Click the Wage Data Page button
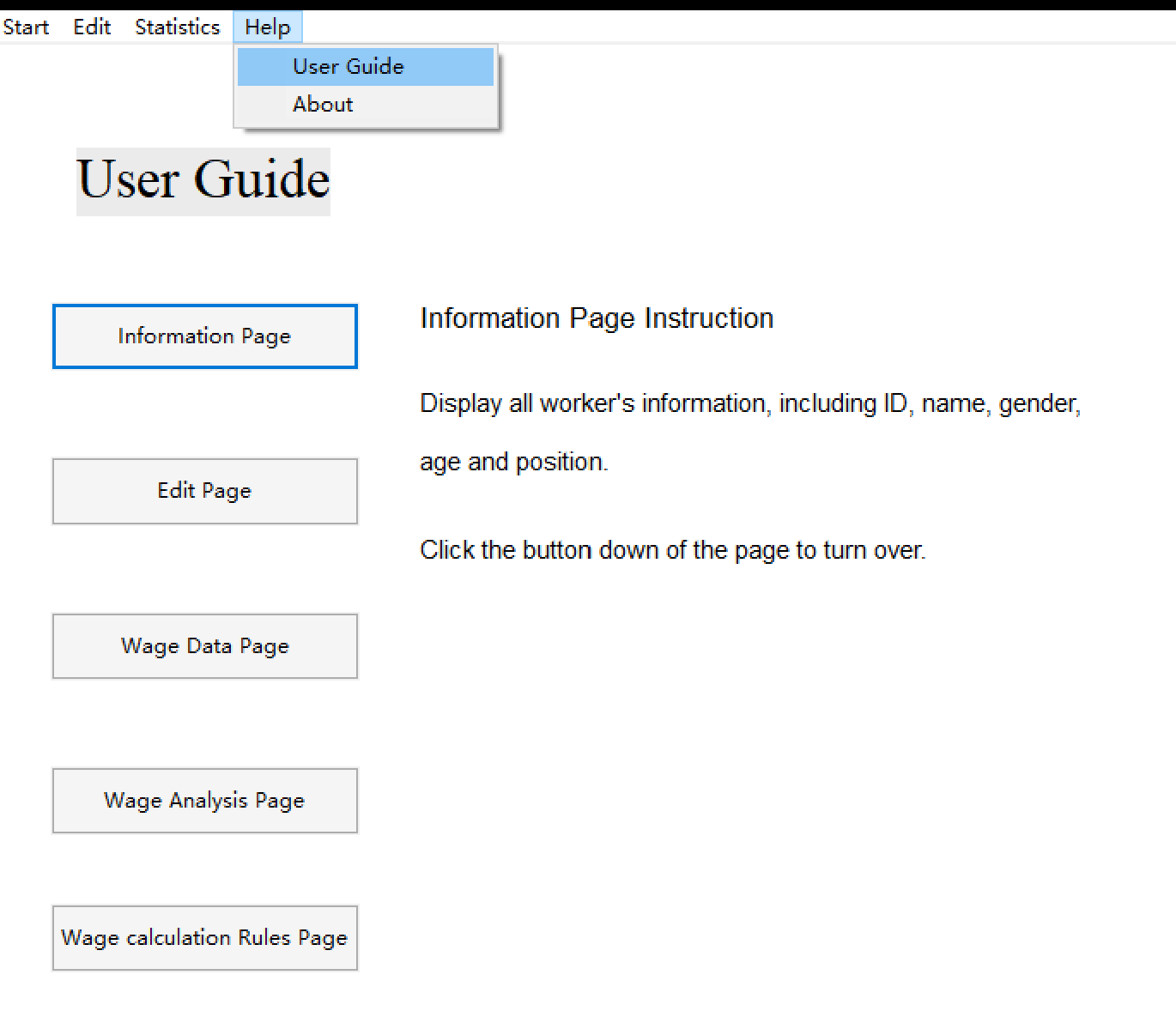The height and width of the screenshot is (1011, 1176). [x=204, y=645]
